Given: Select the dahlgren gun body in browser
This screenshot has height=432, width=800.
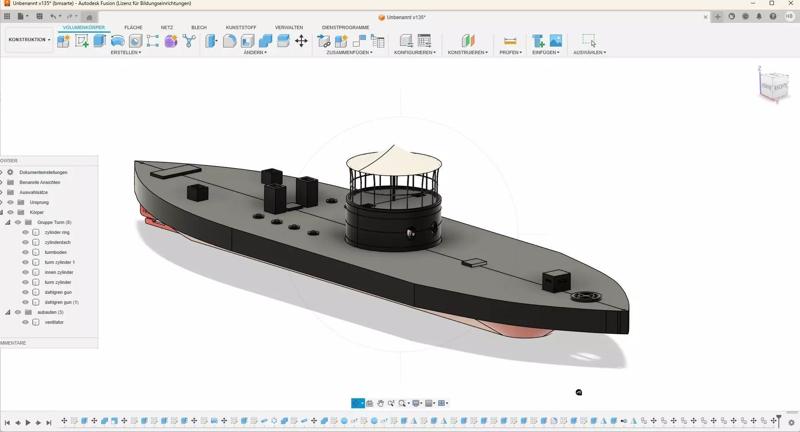Looking at the screenshot, I should (x=58, y=292).
